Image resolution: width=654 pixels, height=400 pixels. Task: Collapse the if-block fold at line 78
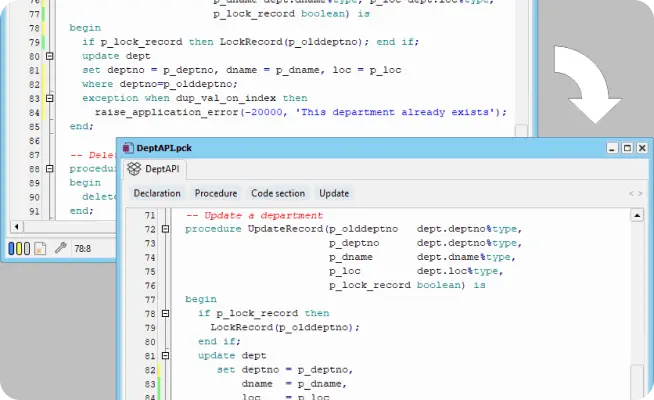[x=166, y=313]
